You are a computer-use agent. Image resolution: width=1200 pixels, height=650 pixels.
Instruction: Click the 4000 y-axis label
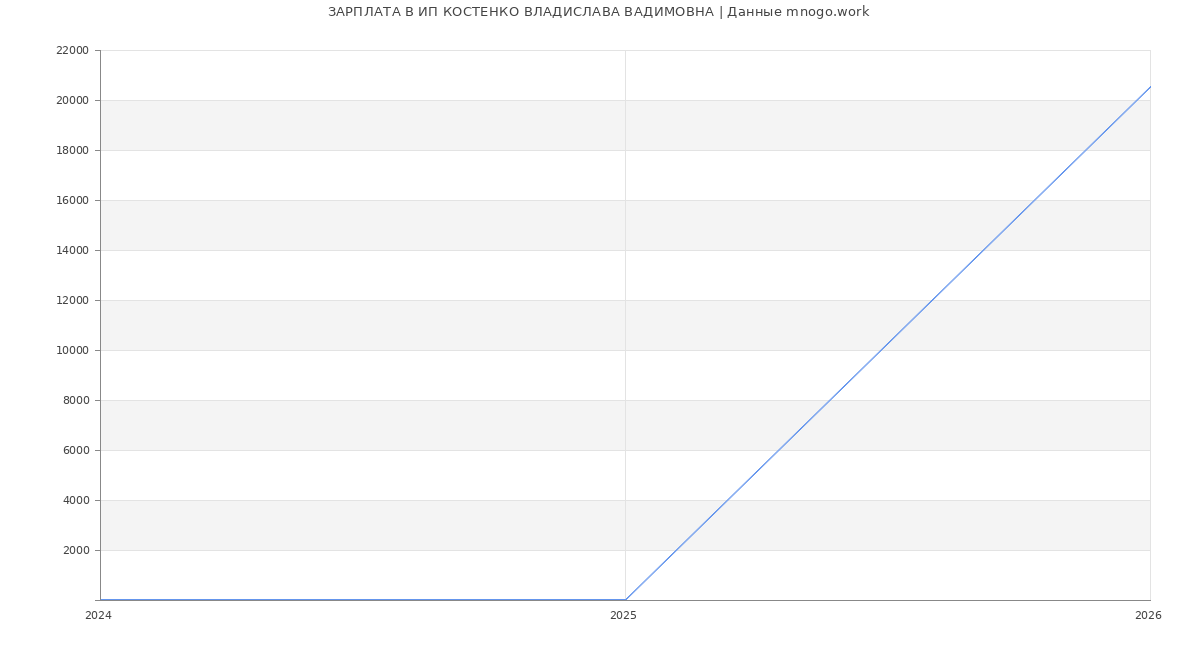click(x=75, y=500)
